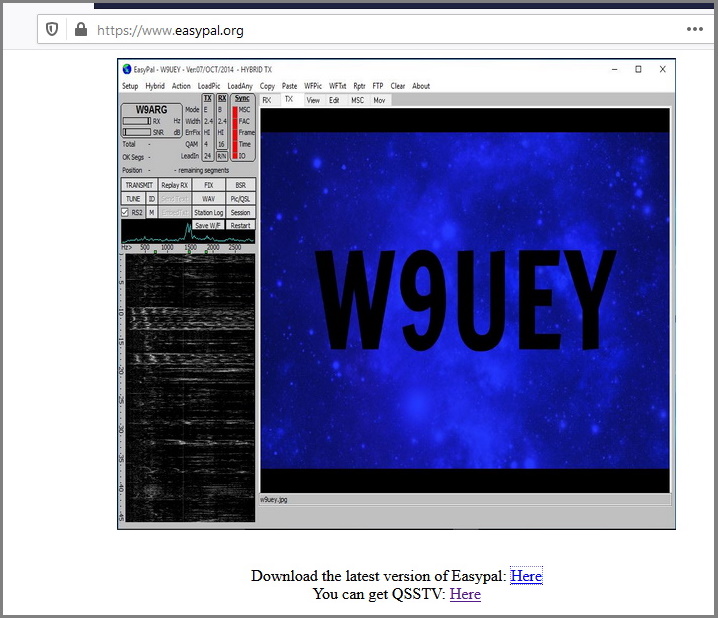Click the SNR level meter bar
Viewport: 718px width, 618px height.
pyautogui.click(x=136, y=132)
